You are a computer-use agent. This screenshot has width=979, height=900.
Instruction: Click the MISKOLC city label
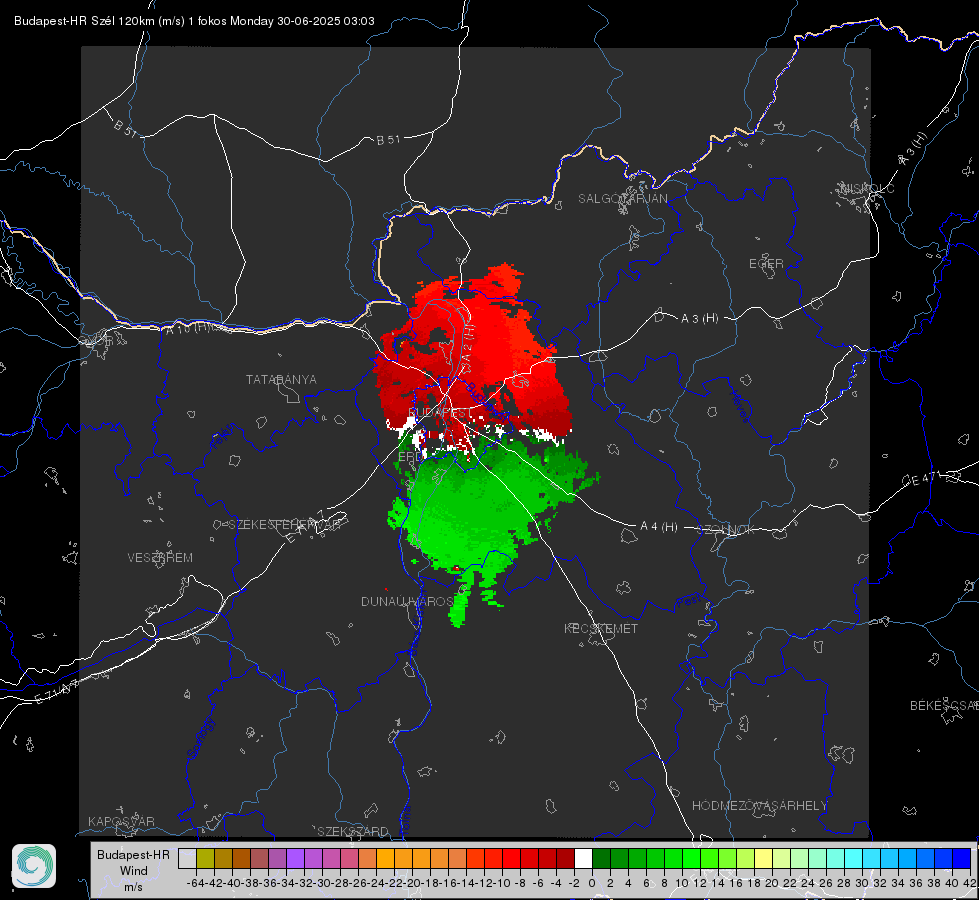867,188
